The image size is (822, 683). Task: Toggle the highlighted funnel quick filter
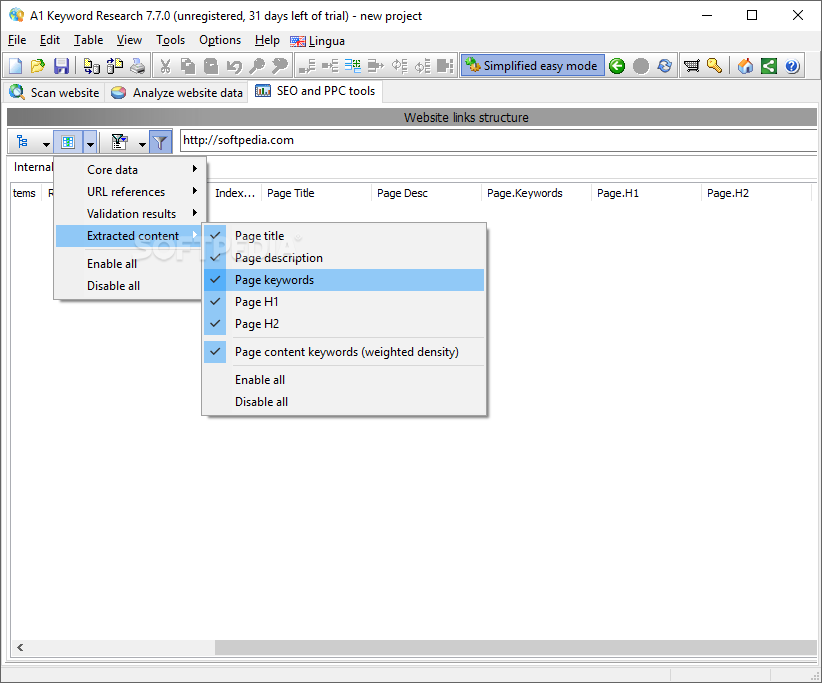click(x=160, y=142)
